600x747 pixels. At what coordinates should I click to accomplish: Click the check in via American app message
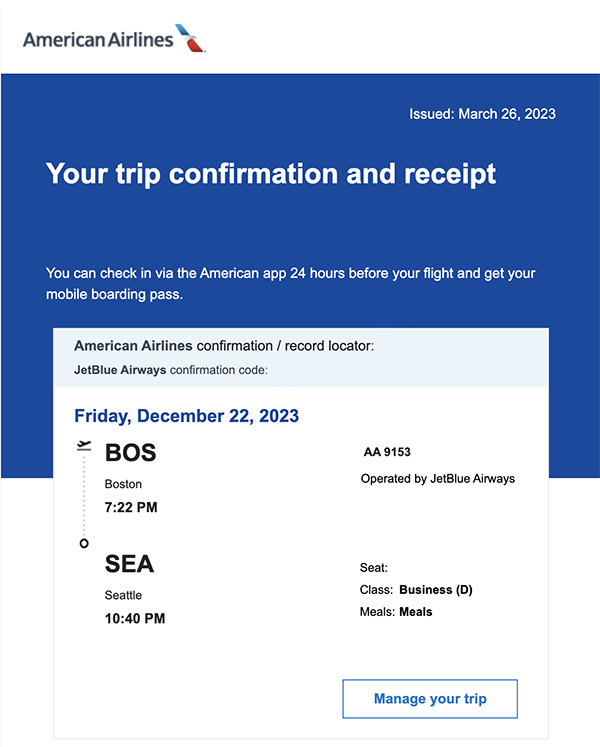(291, 283)
